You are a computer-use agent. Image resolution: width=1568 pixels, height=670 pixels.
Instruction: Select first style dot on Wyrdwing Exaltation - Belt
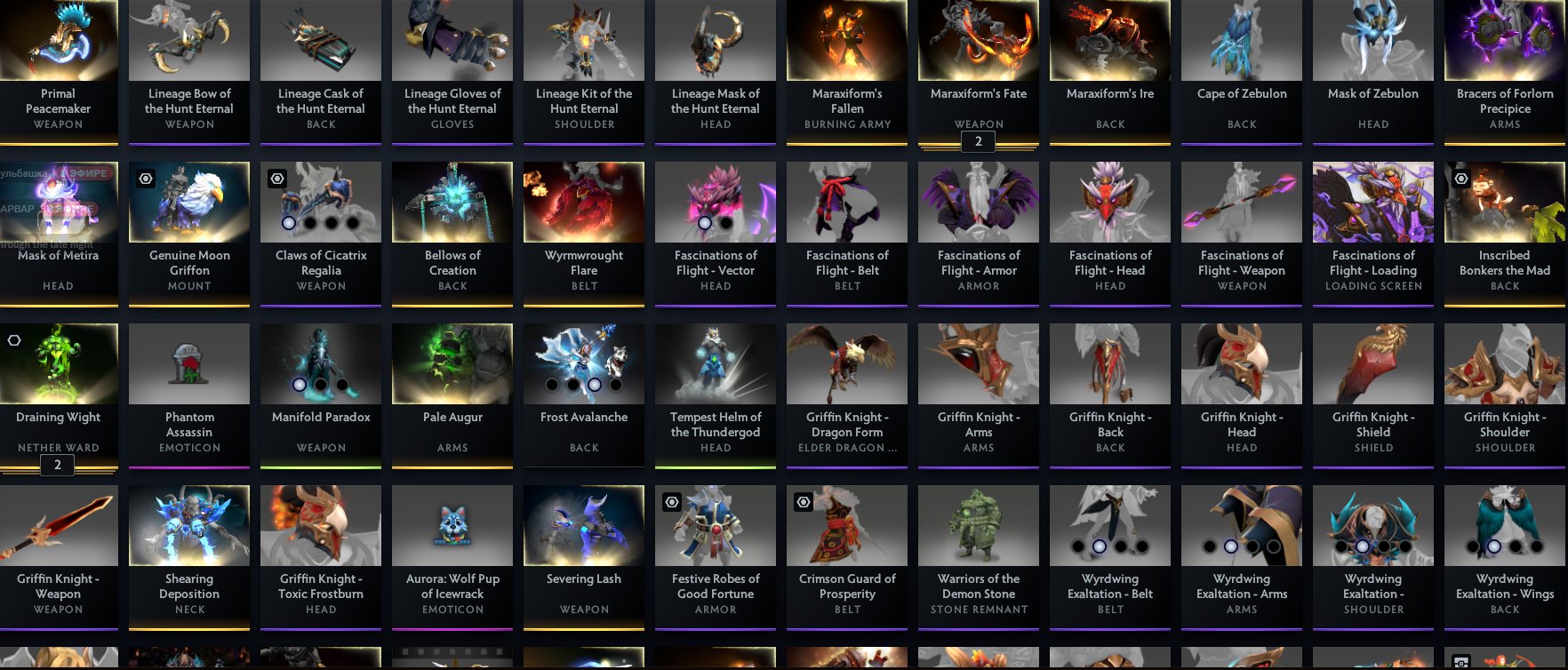(1078, 546)
